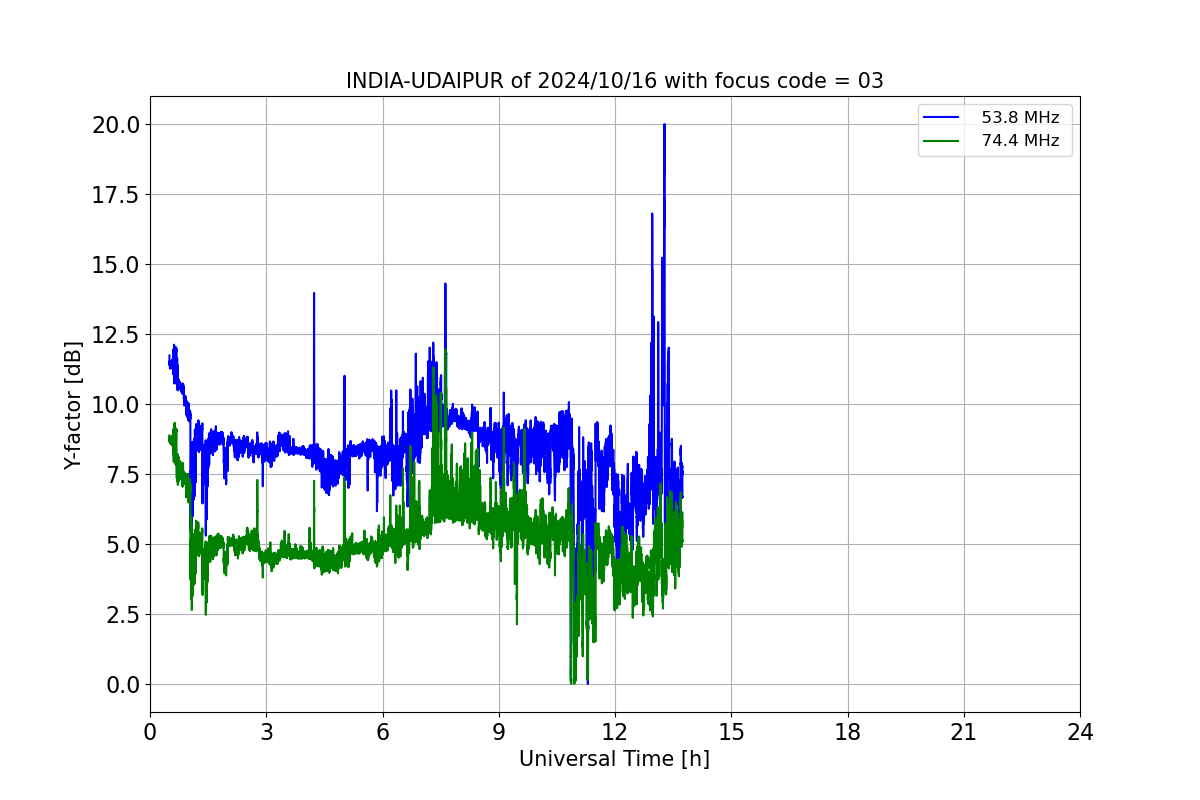Image resolution: width=1200 pixels, height=800 pixels.
Task: Select the 74.4 MHz legend label
Action: [1020, 141]
